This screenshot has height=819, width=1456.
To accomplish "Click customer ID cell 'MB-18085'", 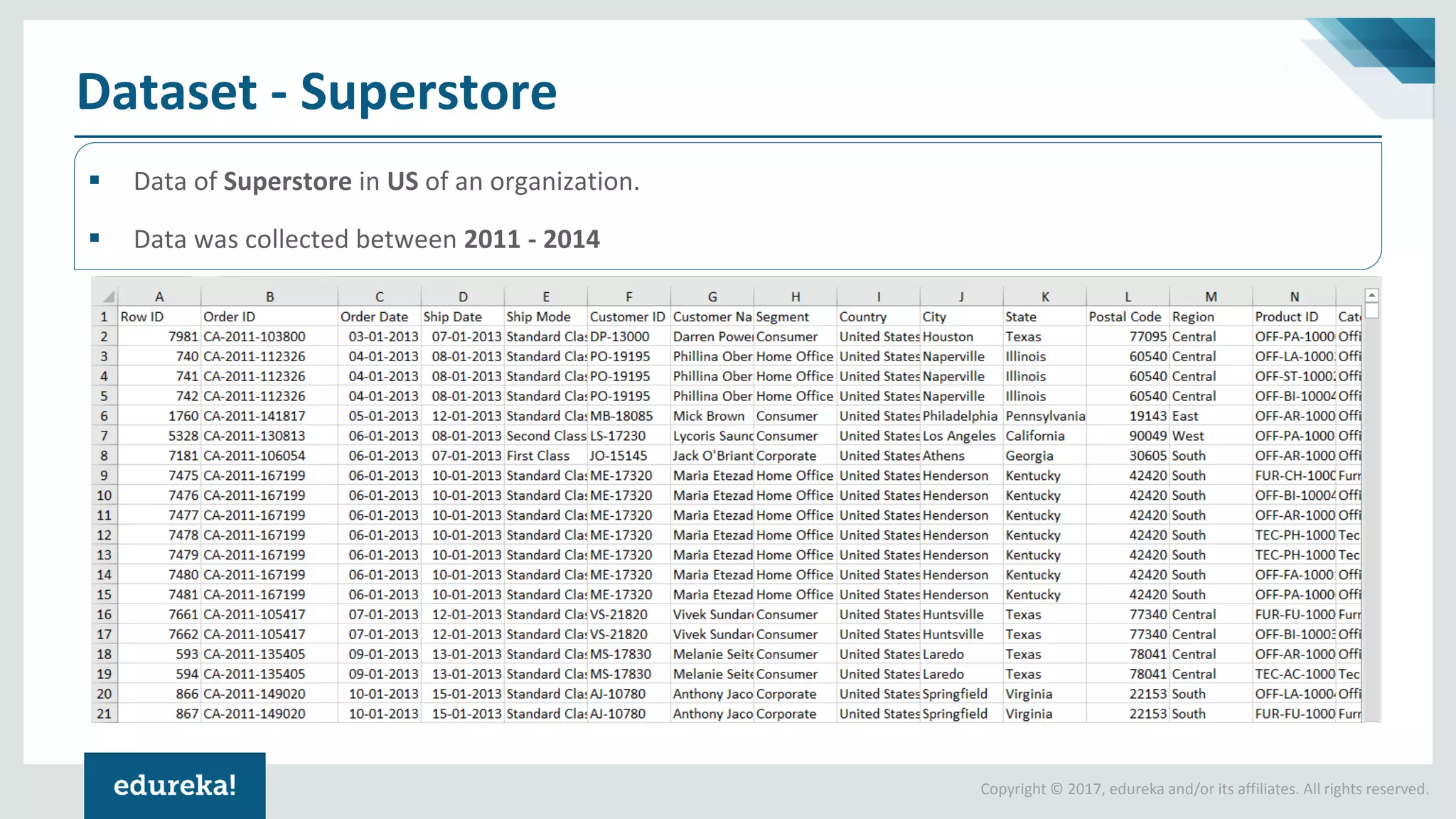I will tap(629, 416).
